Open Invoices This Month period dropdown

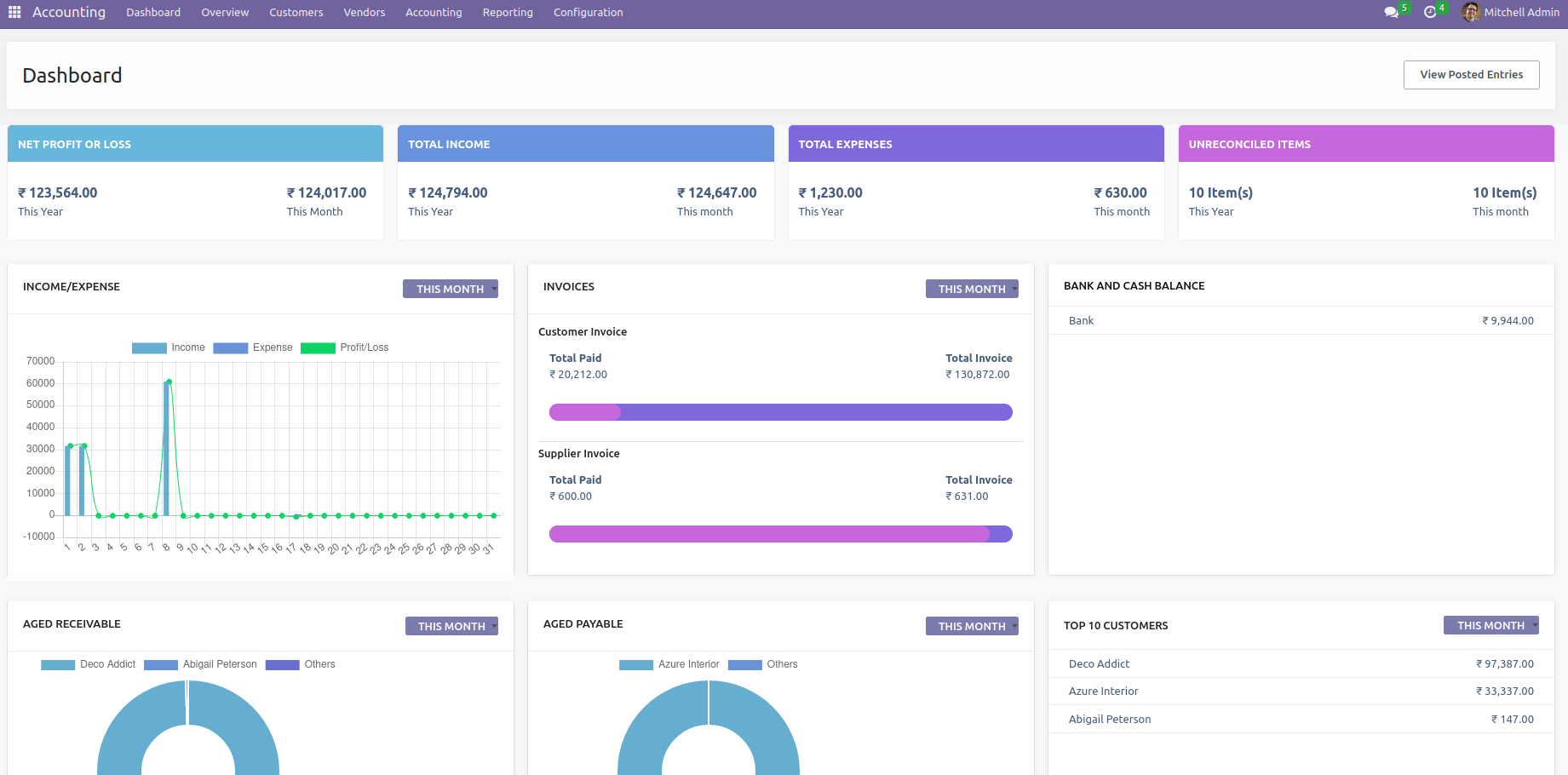click(x=972, y=289)
